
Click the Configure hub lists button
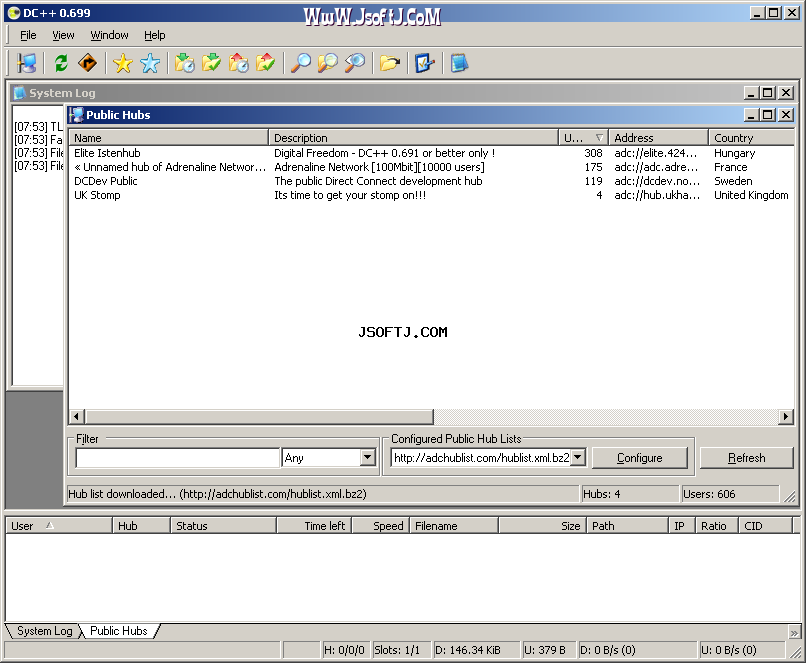(639, 457)
